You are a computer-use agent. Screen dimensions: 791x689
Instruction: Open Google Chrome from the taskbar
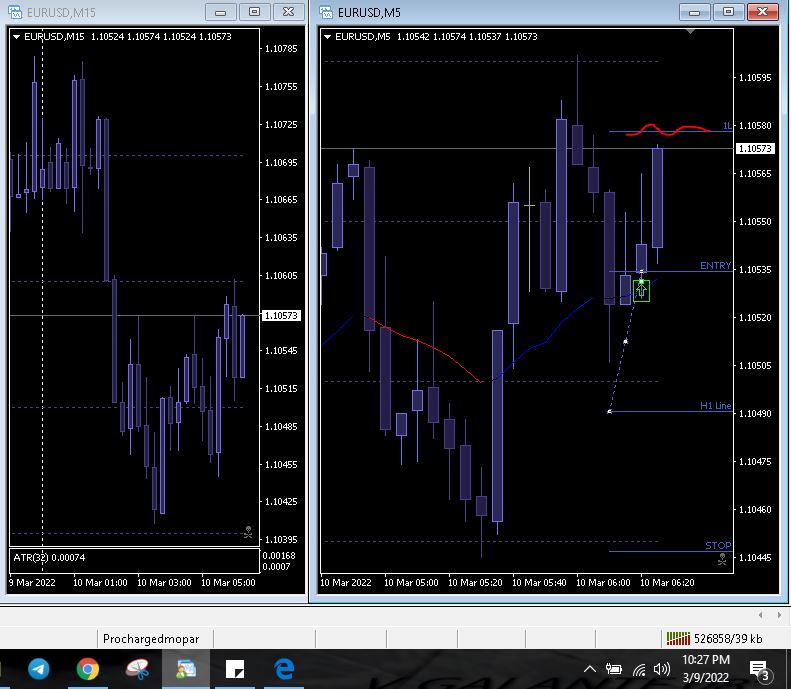coord(88,669)
